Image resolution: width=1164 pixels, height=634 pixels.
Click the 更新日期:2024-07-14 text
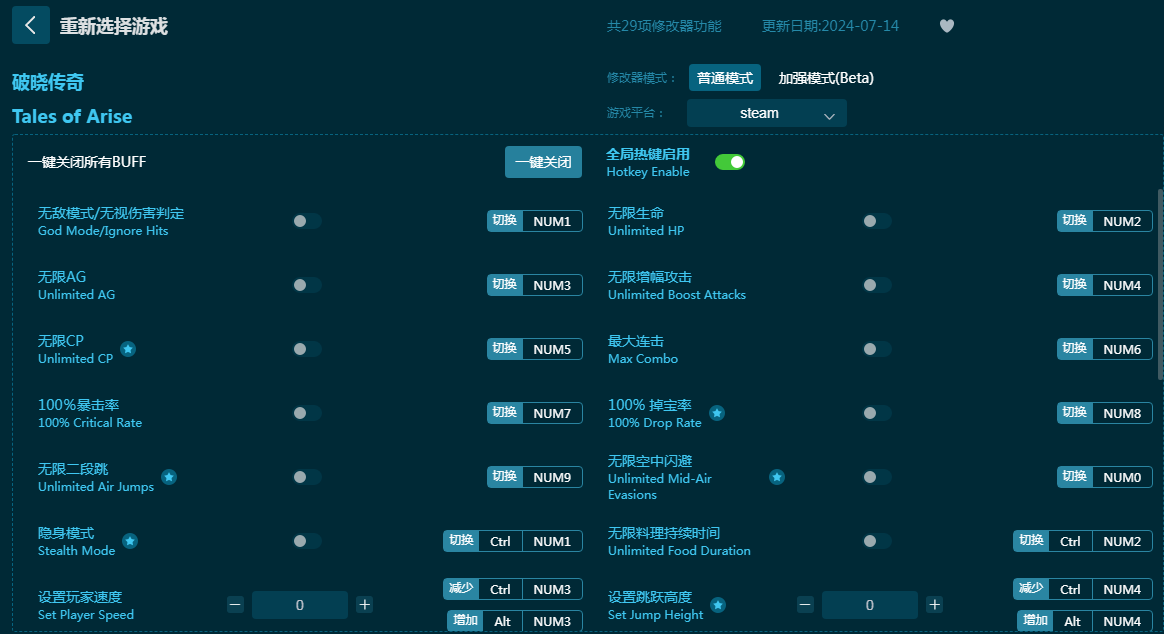(830, 26)
